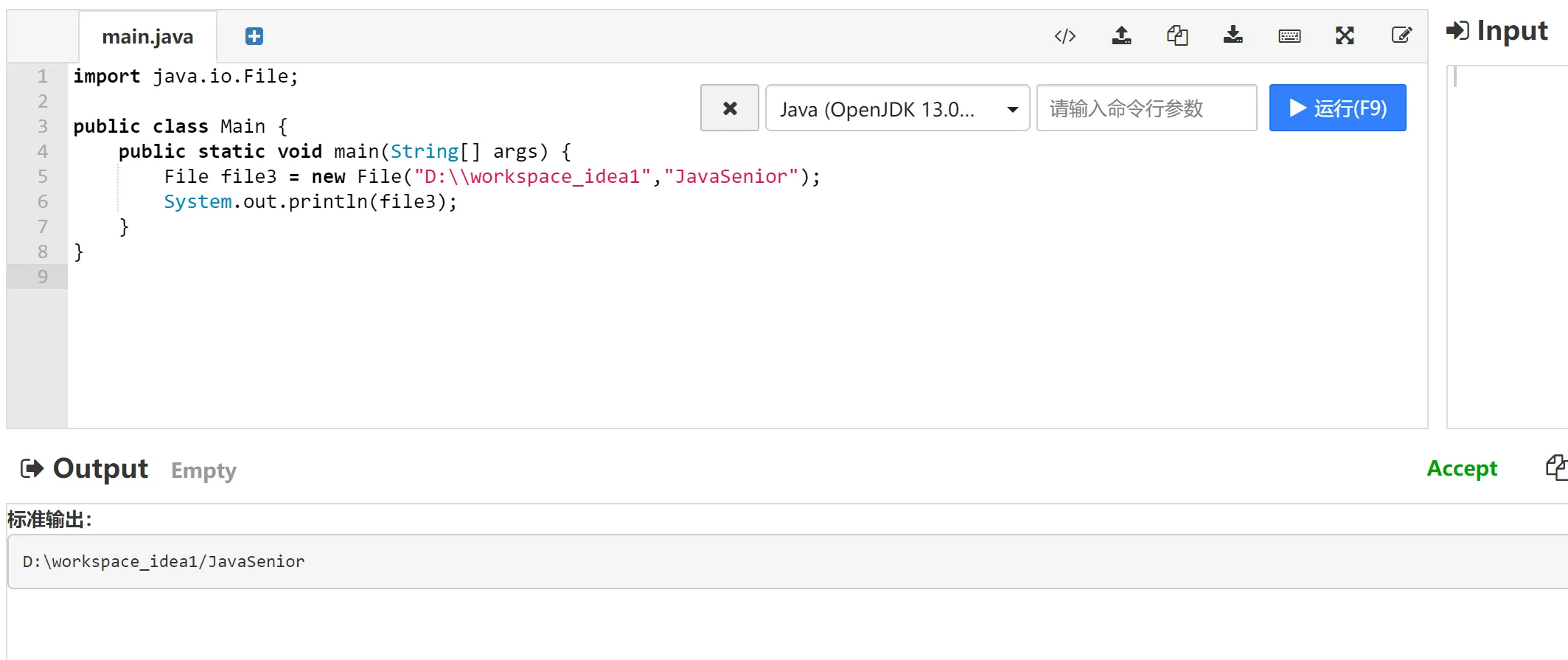
Task: Click line number 9 in the gutter
Action: [x=43, y=277]
